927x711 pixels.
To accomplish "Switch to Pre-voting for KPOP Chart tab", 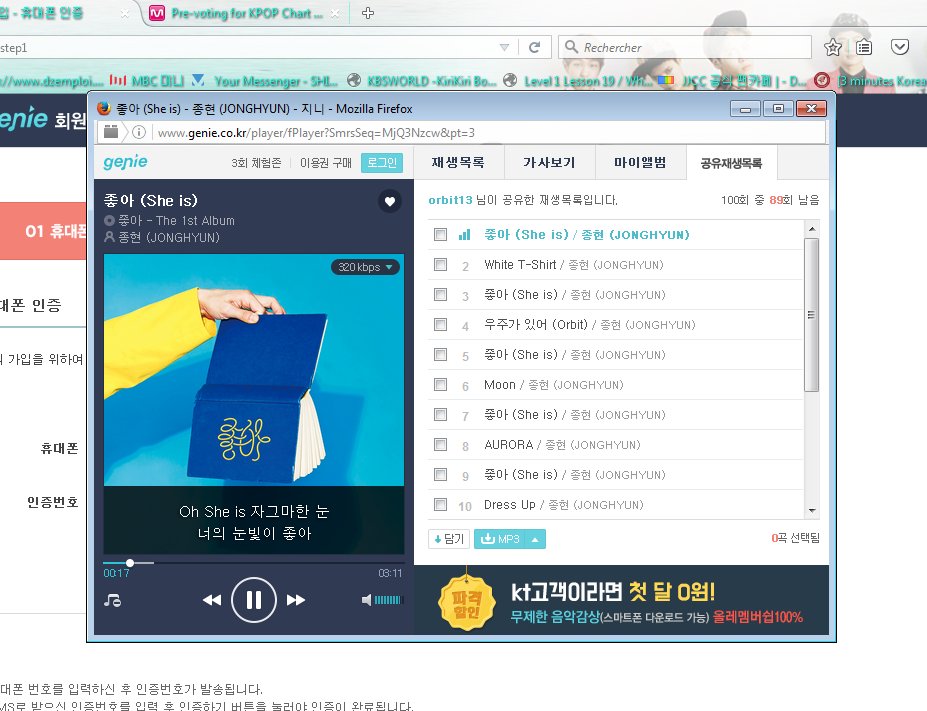I will (x=247, y=13).
